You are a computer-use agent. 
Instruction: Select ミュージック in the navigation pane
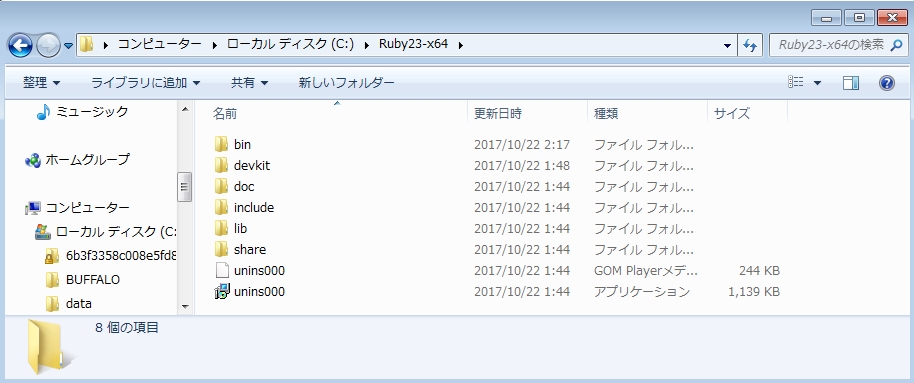coord(92,112)
